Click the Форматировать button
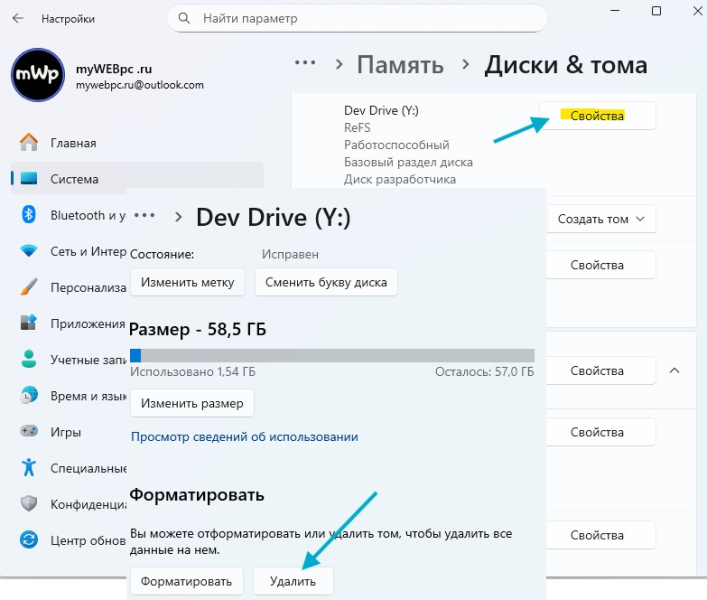Viewport: 707px width, 600px height. pyautogui.click(x=186, y=581)
